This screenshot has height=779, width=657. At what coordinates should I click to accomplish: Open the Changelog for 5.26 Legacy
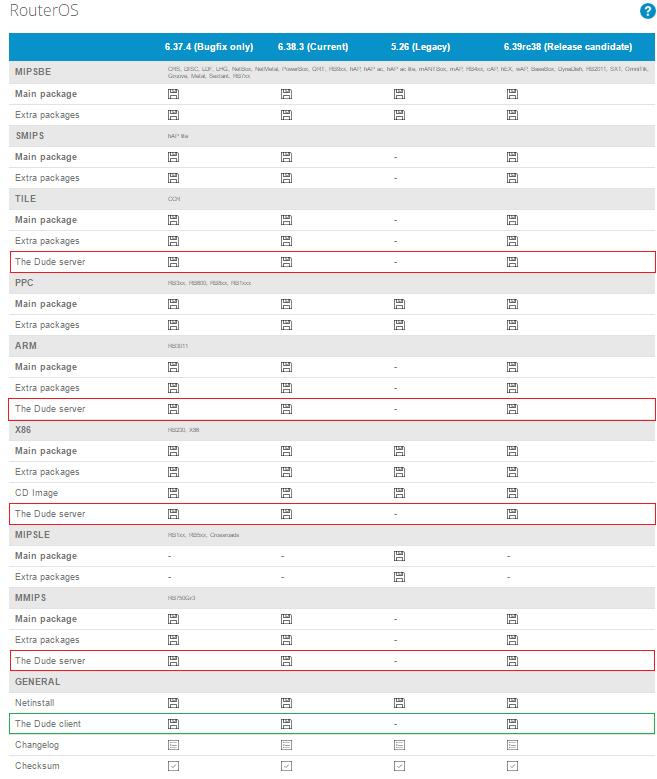[399, 745]
